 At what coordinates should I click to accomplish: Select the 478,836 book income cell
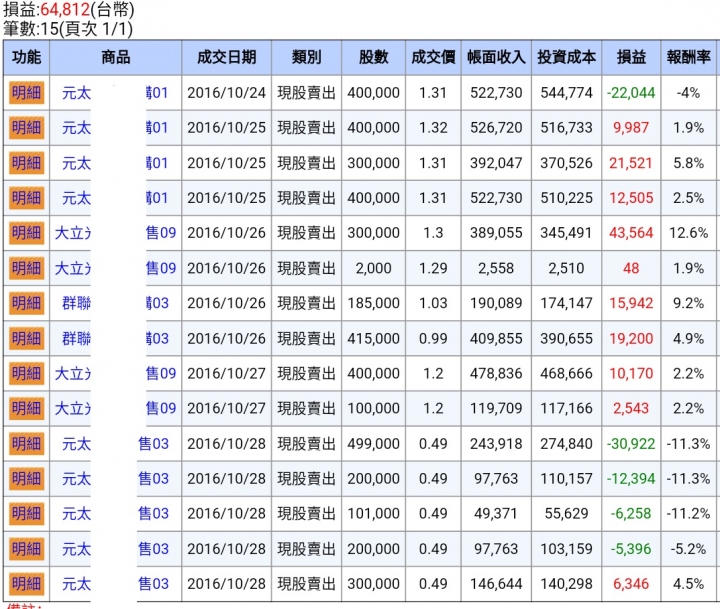[x=496, y=373]
